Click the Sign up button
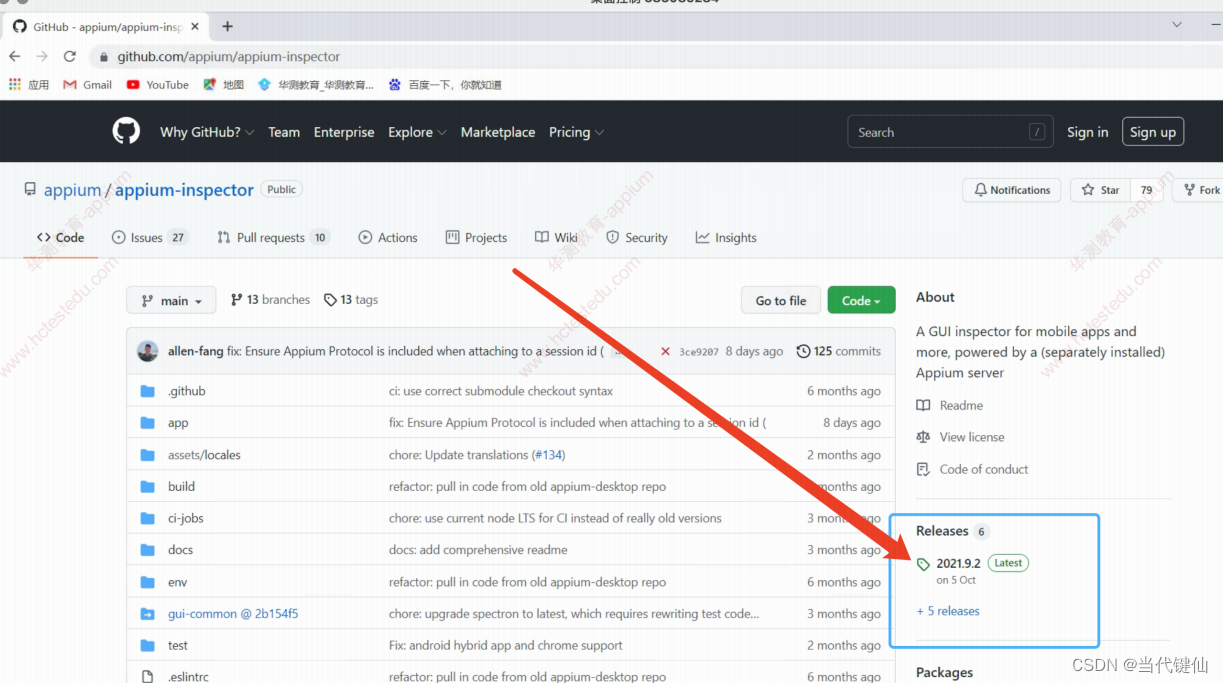The height and width of the screenshot is (683, 1223). pyautogui.click(x=1153, y=132)
